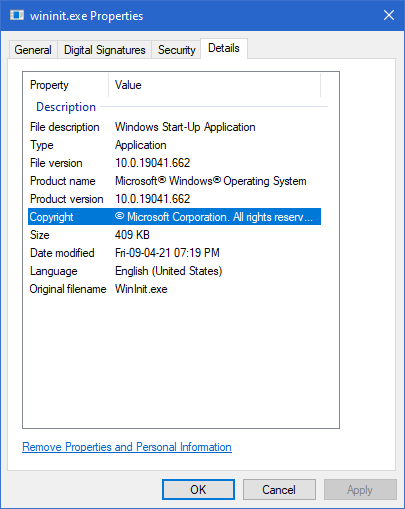The width and height of the screenshot is (405, 509).
Task: Select the Details tab
Action: pos(224,48)
